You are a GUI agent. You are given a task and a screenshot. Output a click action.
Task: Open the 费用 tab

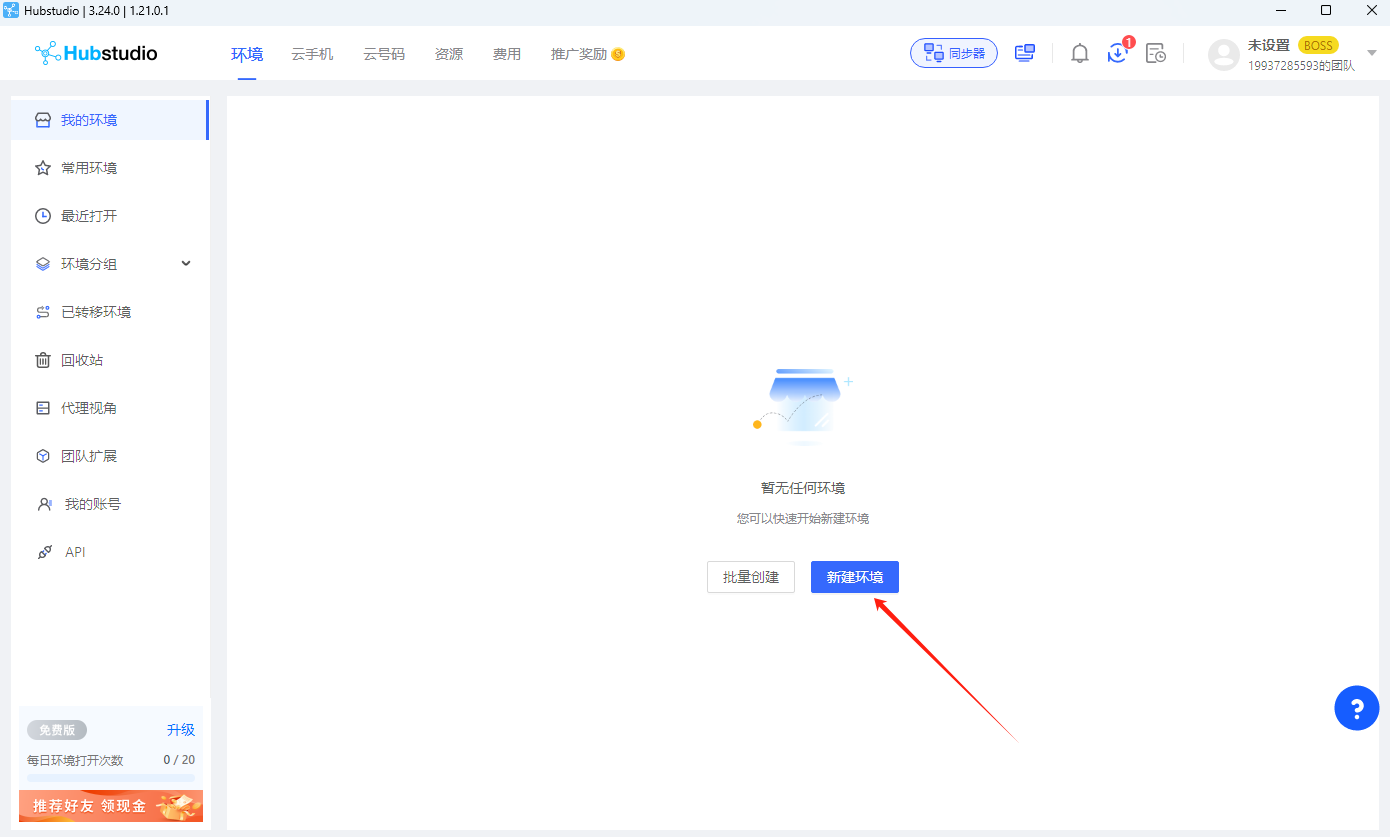(507, 54)
